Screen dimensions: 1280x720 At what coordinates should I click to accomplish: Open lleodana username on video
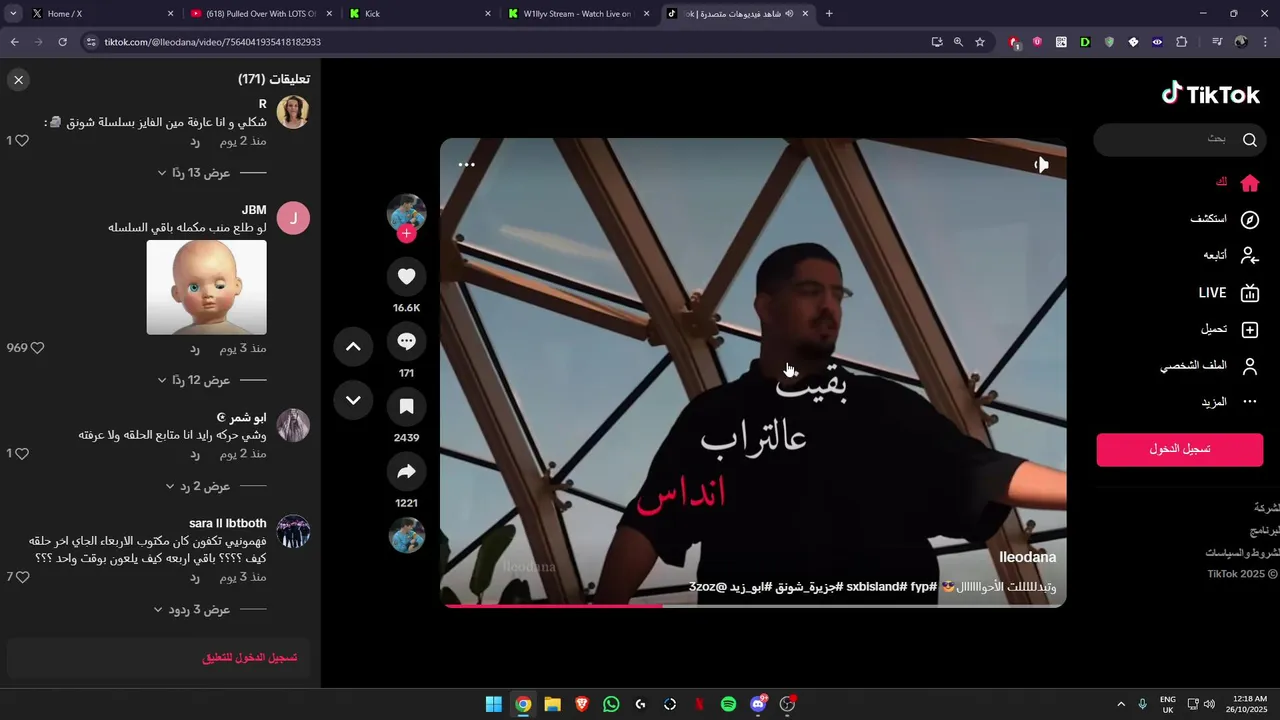1027,557
